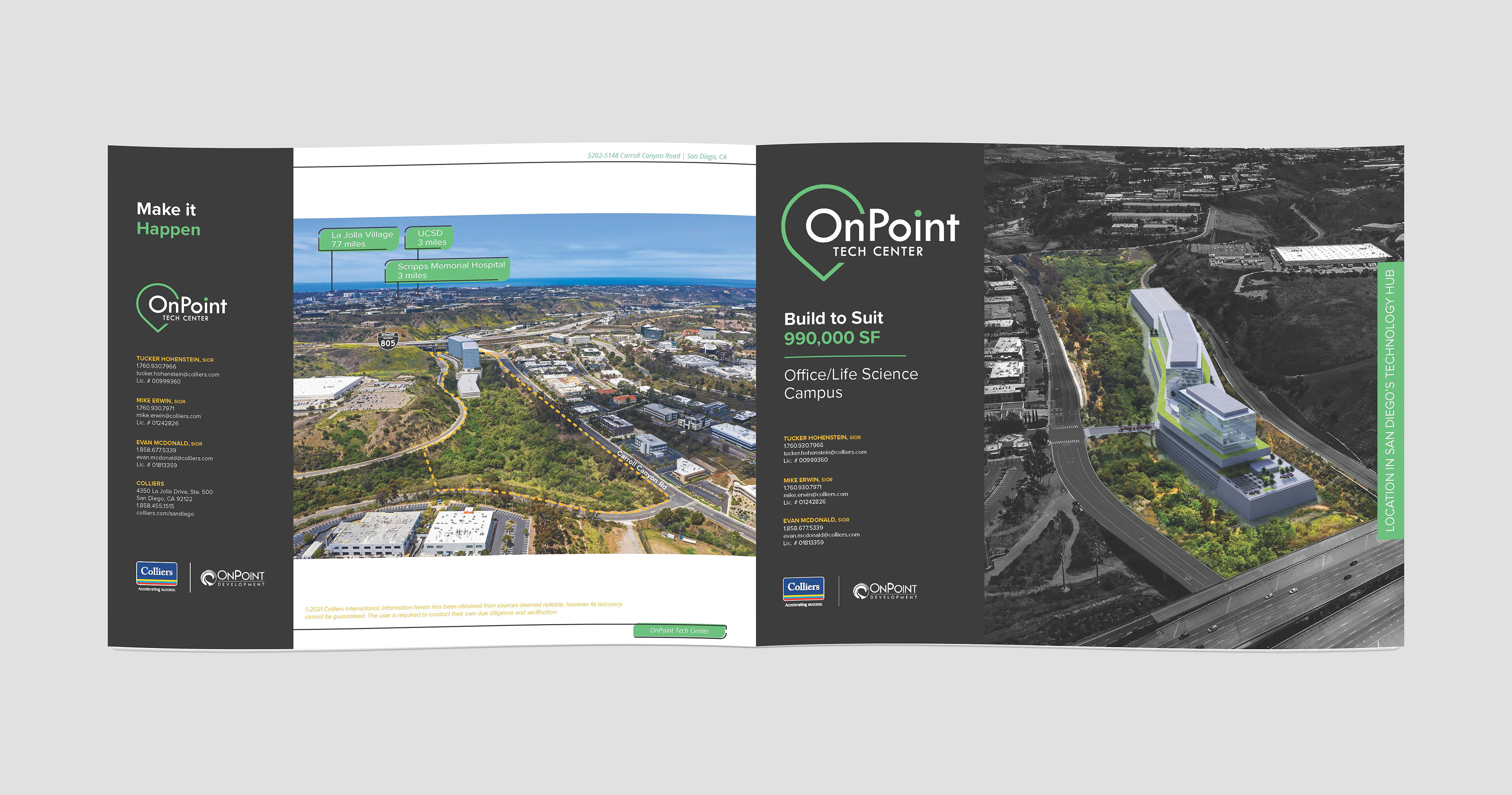The image size is (1512, 795).
Task: Click the blue glass tower near the 805 shield
Action: (x=464, y=352)
